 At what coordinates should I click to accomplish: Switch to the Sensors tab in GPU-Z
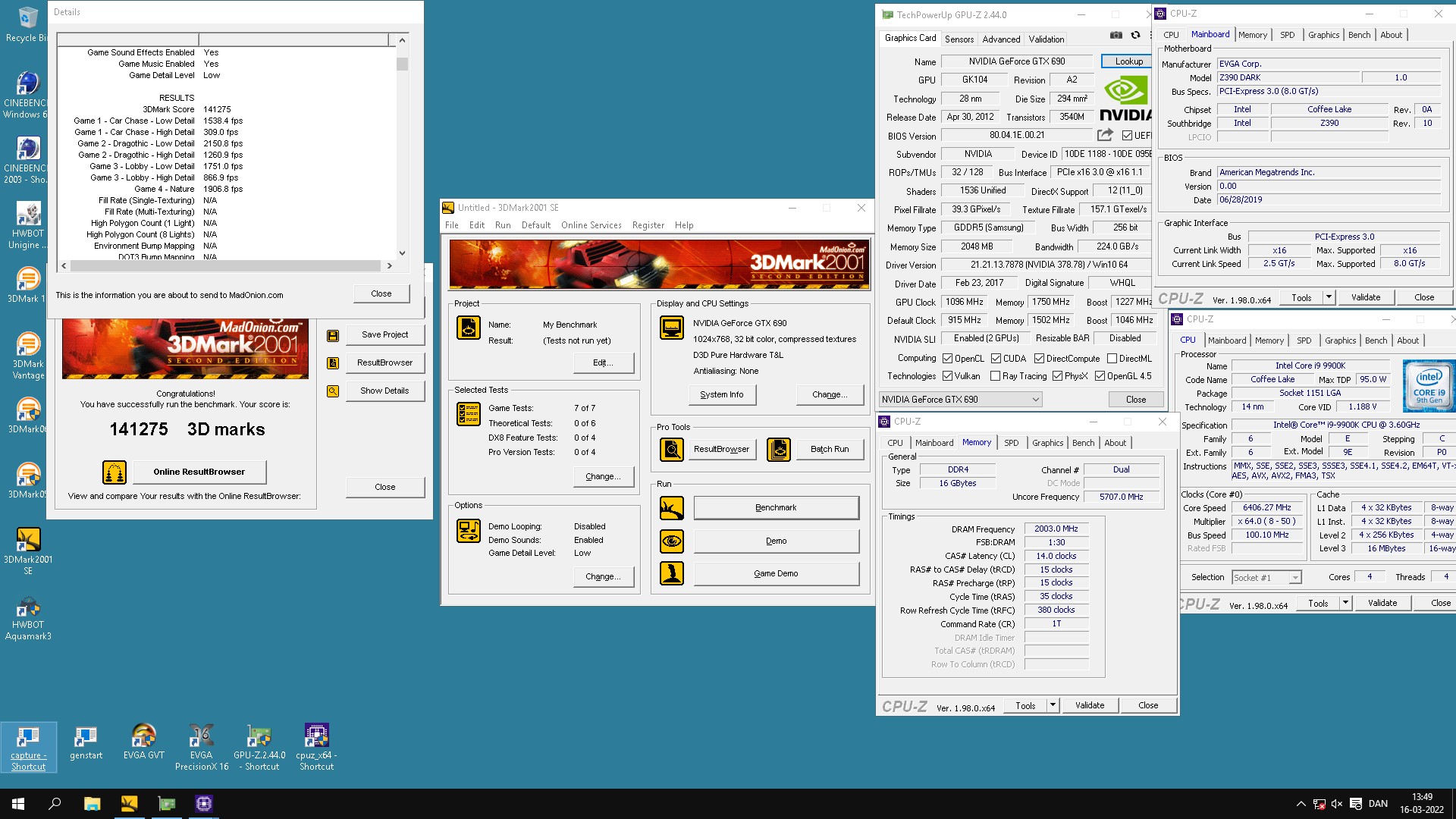959,39
